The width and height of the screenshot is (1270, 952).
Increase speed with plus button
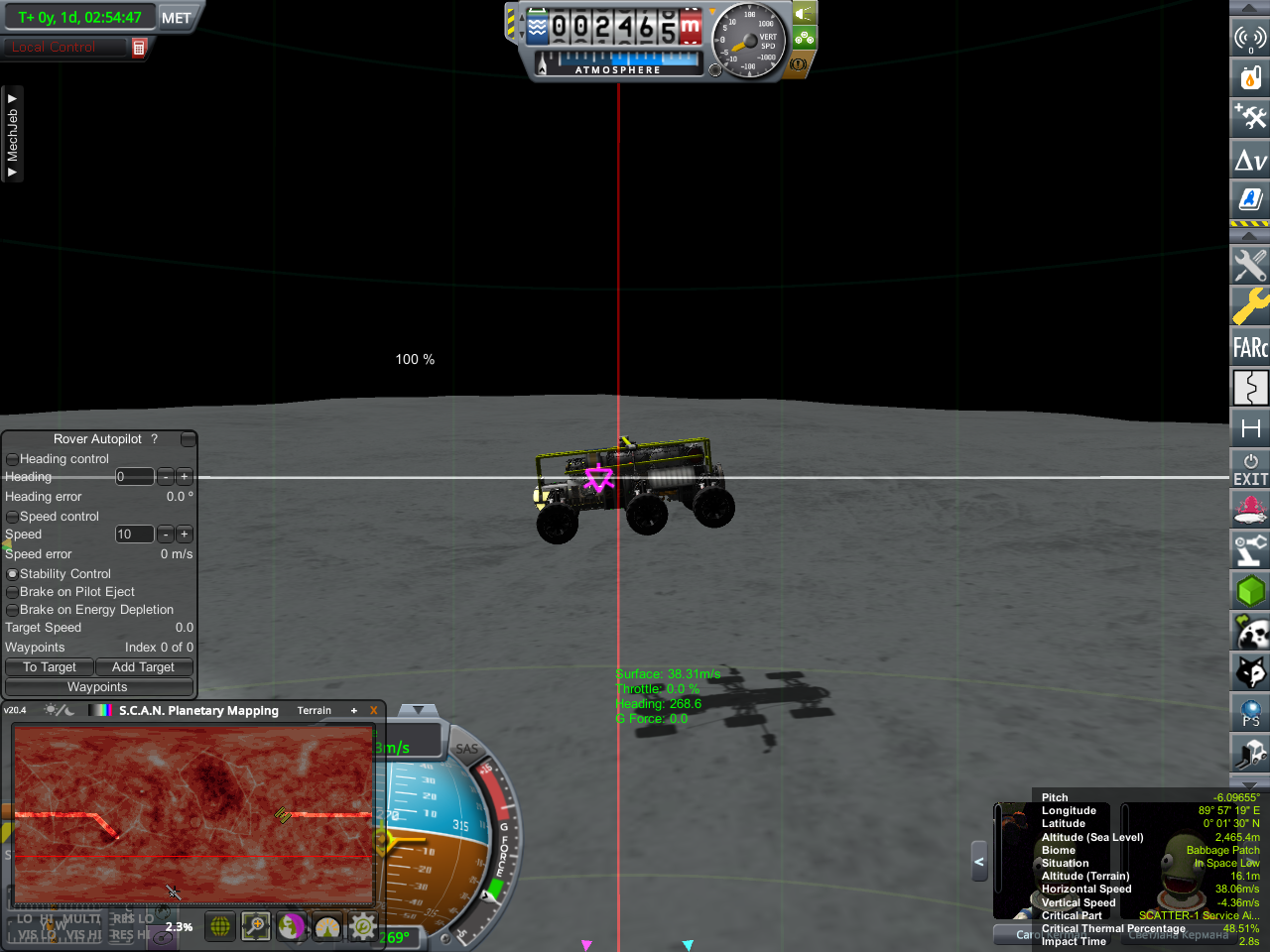[184, 535]
